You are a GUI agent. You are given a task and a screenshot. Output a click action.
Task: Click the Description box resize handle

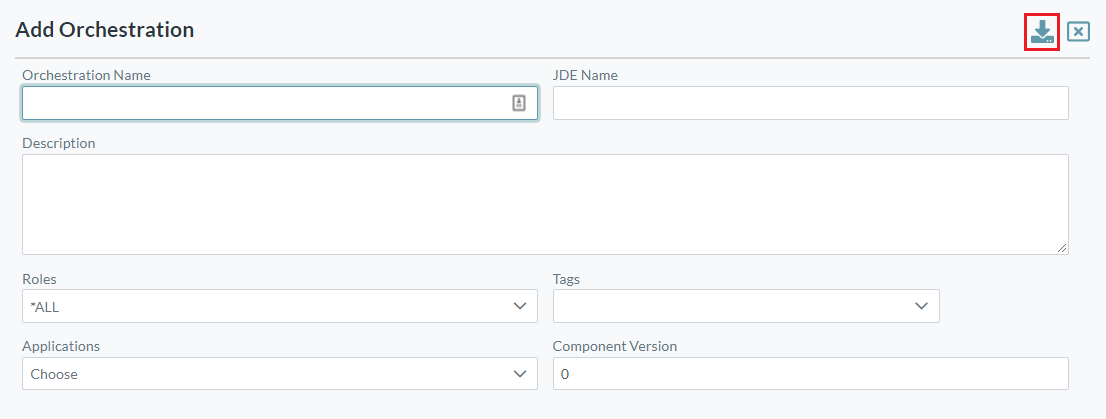click(x=1062, y=248)
